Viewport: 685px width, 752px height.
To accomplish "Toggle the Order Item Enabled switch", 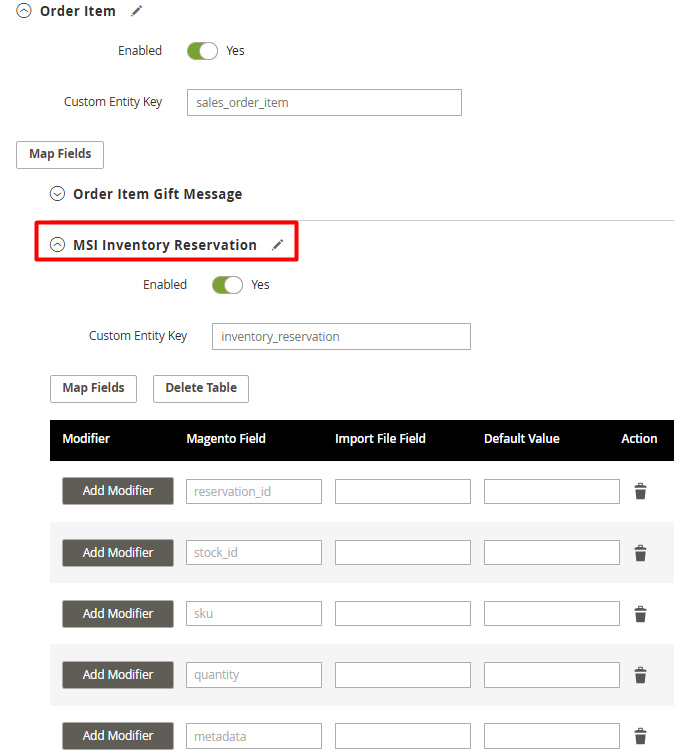I will coord(202,51).
